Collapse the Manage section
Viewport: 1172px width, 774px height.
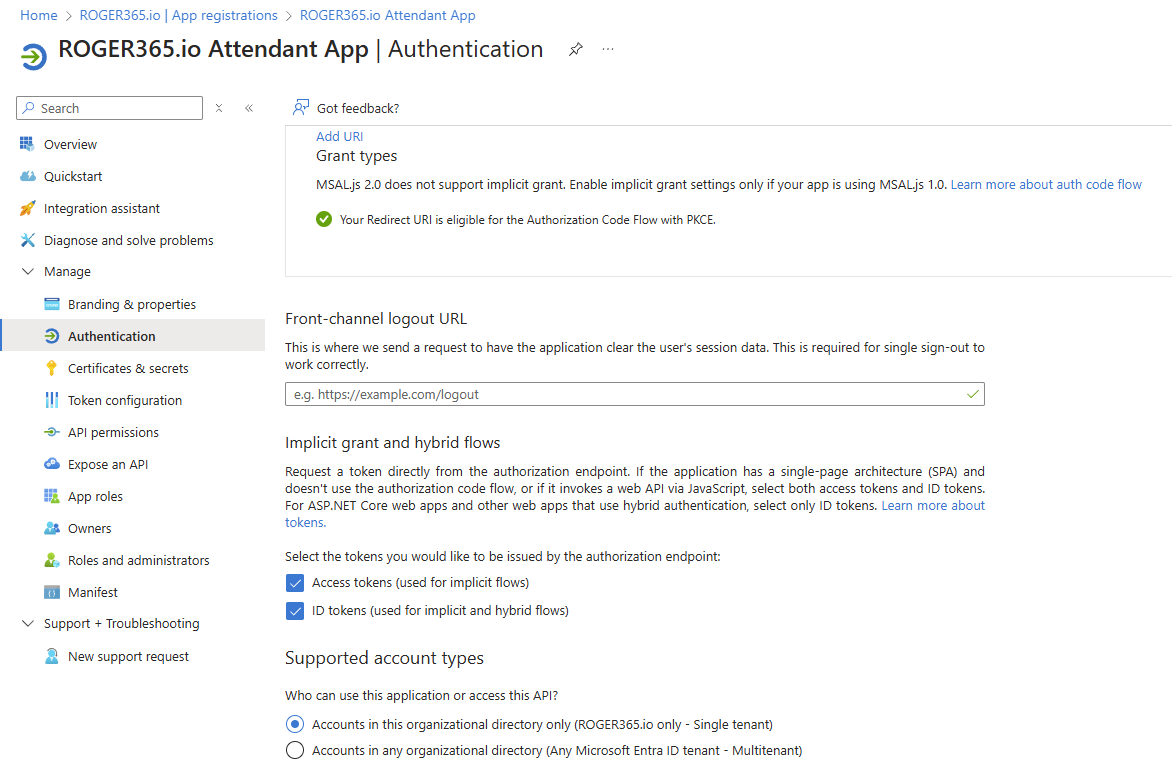click(28, 272)
